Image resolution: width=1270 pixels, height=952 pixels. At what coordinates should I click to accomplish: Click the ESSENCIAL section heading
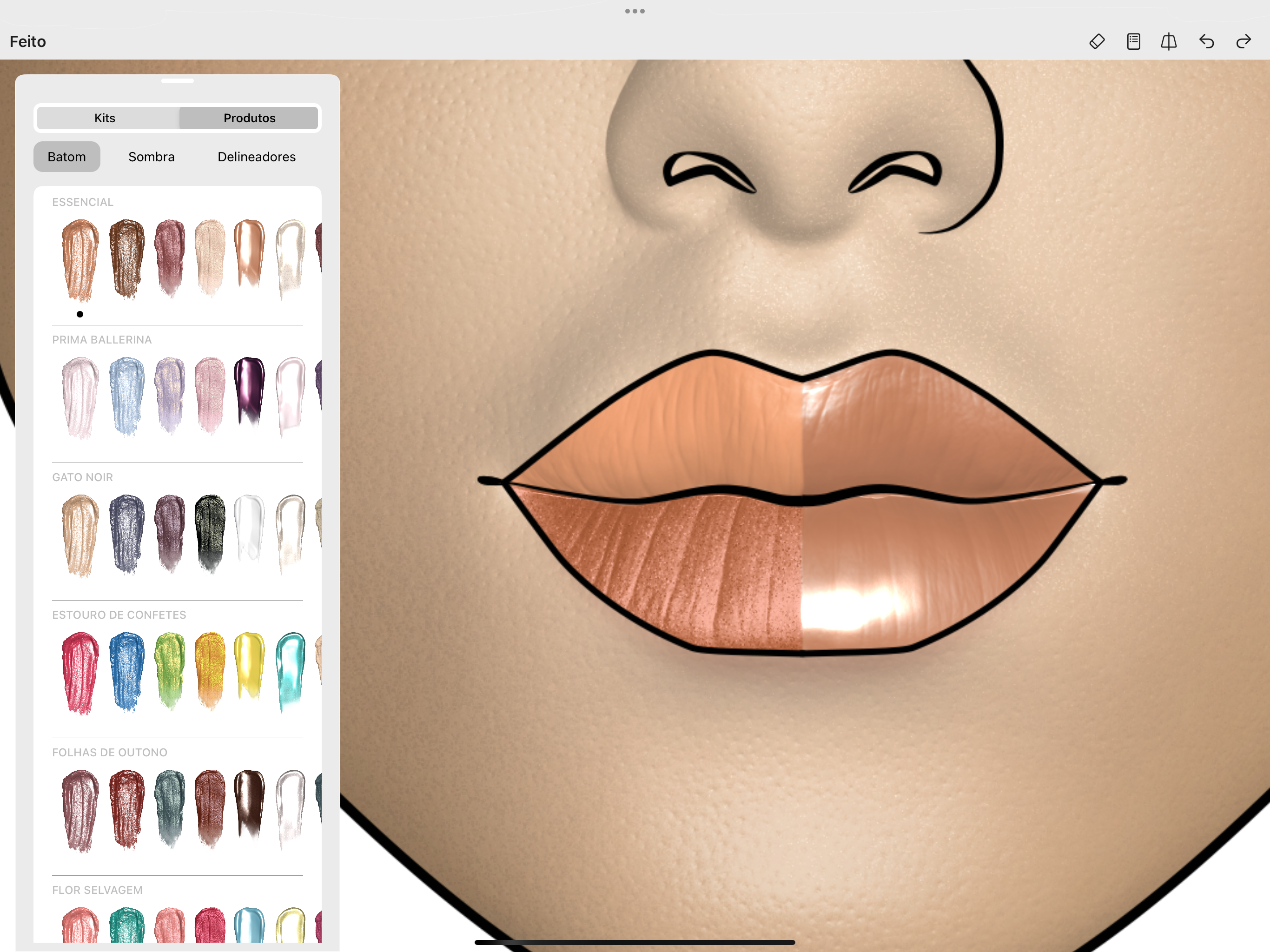tap(83, 202)
